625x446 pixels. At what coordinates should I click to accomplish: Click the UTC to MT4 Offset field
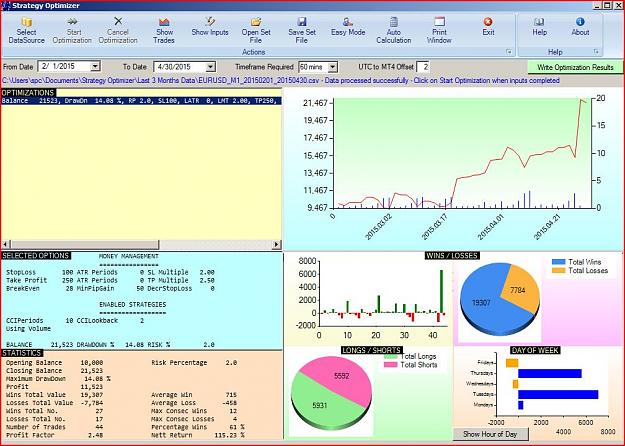tap(423, 67)
